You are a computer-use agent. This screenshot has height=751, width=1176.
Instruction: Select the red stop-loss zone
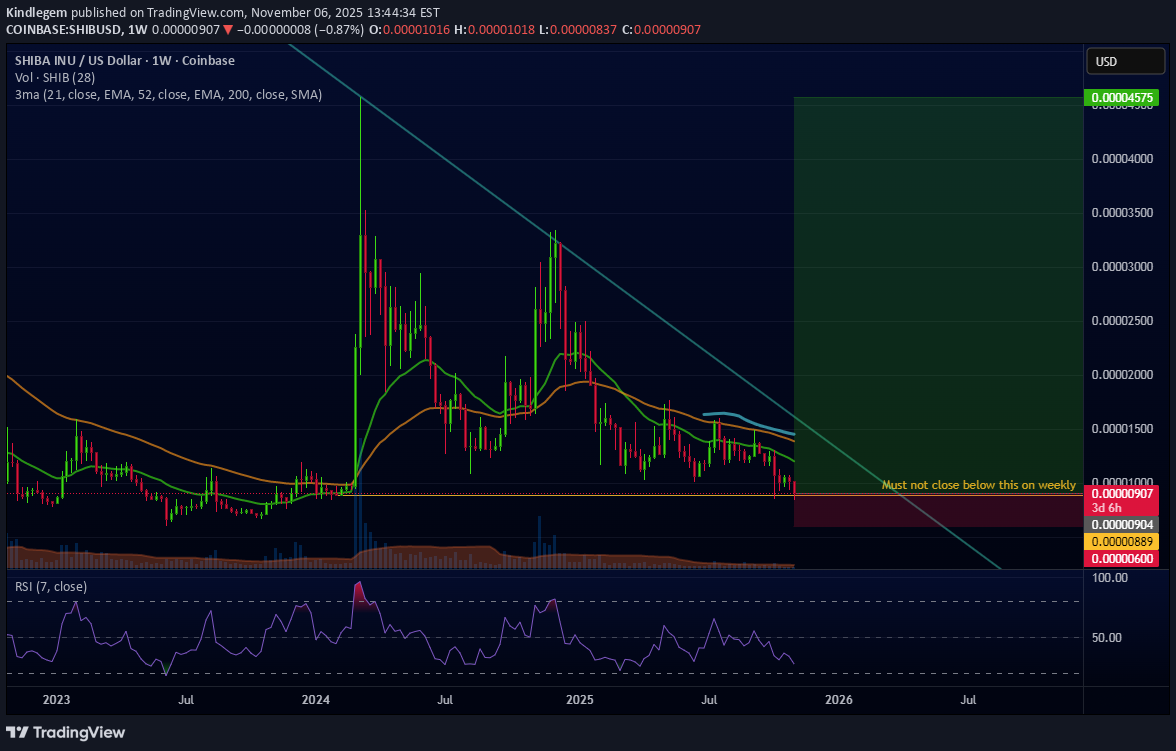[x=938, y=511]
